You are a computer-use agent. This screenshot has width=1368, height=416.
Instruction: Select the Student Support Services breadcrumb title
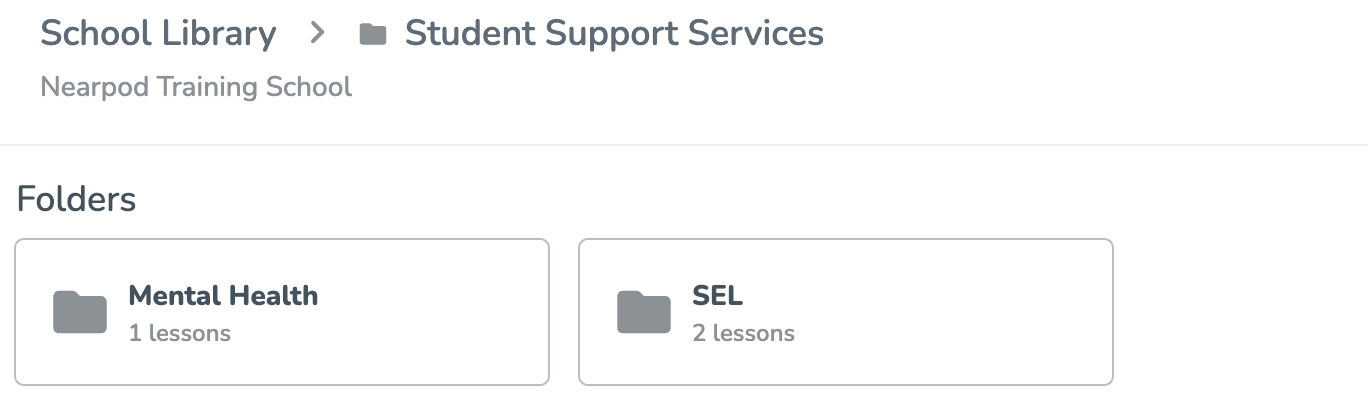614,33
